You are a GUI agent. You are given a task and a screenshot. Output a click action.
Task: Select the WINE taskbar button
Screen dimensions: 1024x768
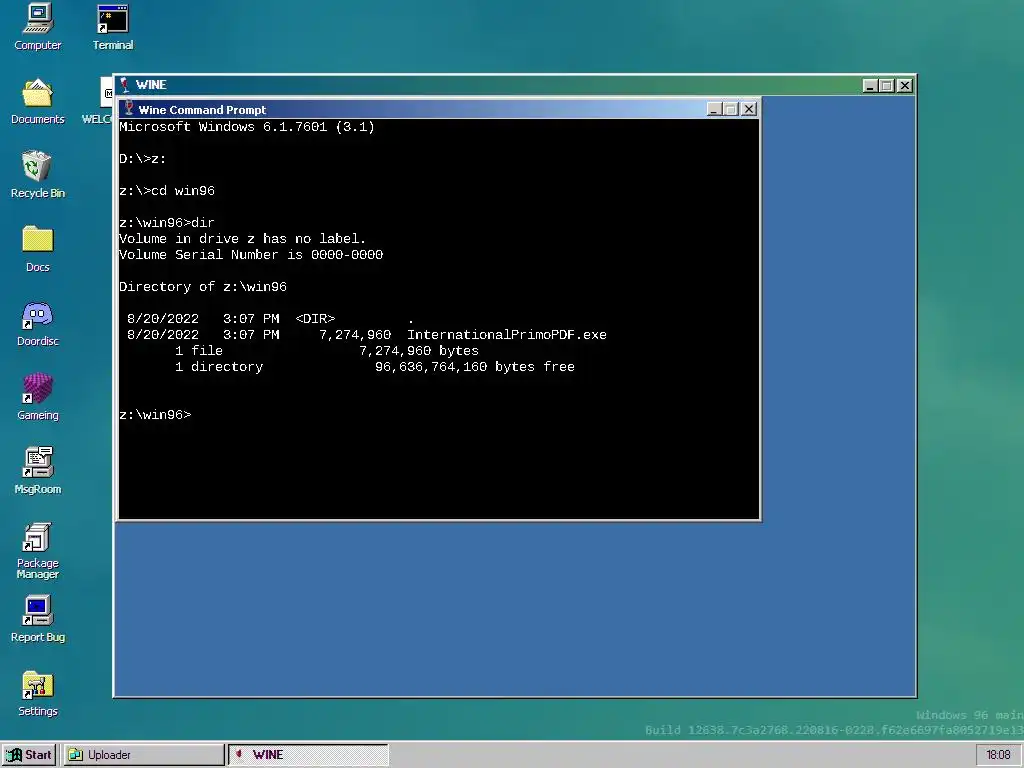point(308,755)
